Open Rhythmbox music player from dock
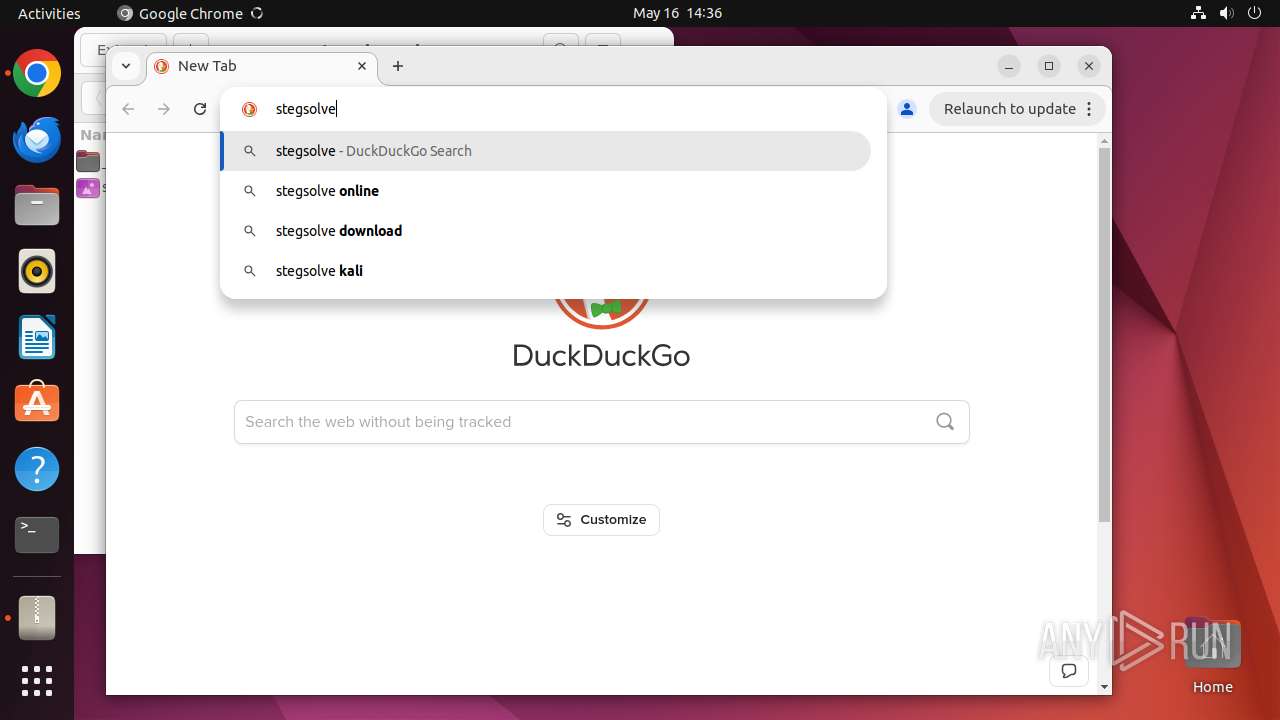 37,271
